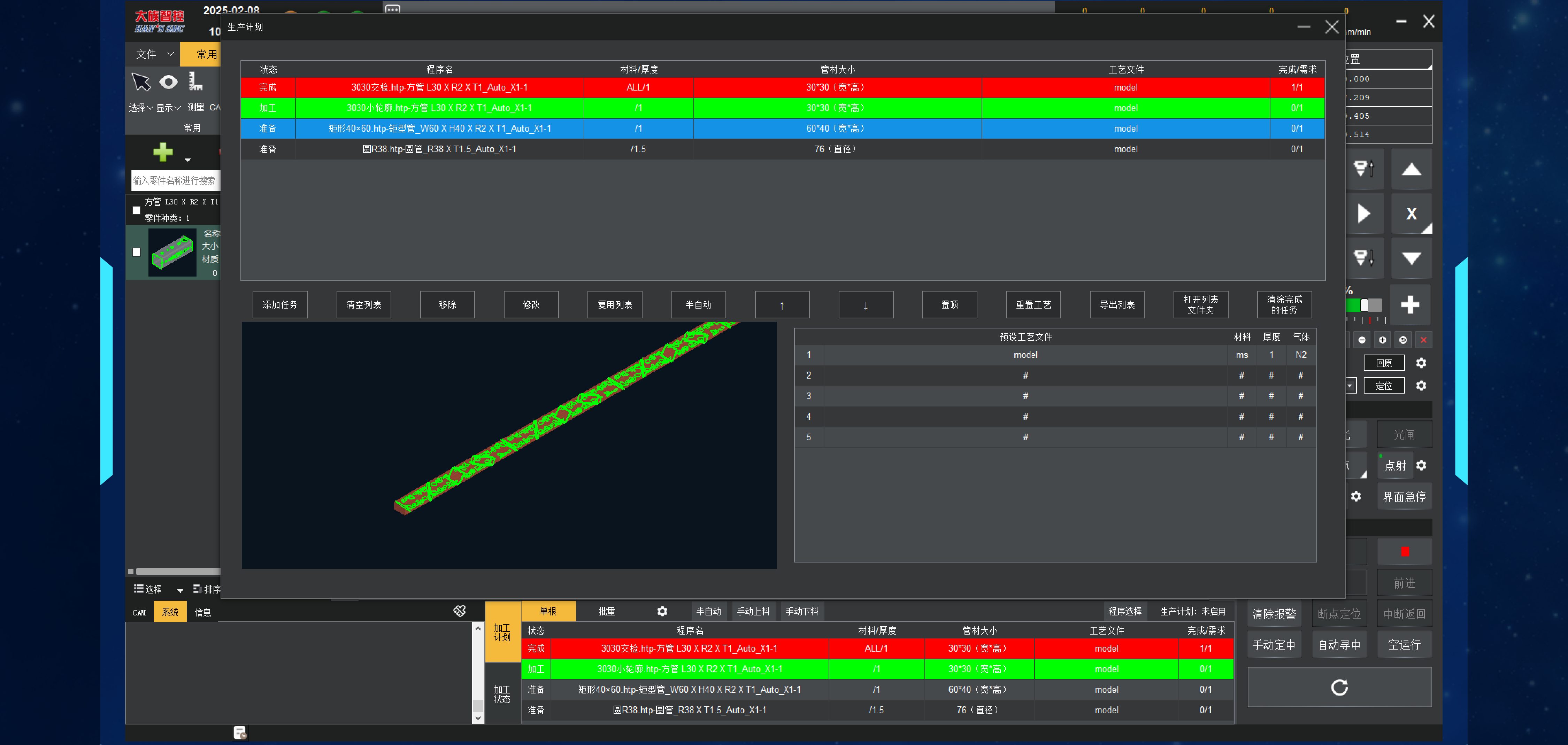Toggle the eye display visibility icon
1568x745 pixels.
pyautogui.click(x=169, y=82)
